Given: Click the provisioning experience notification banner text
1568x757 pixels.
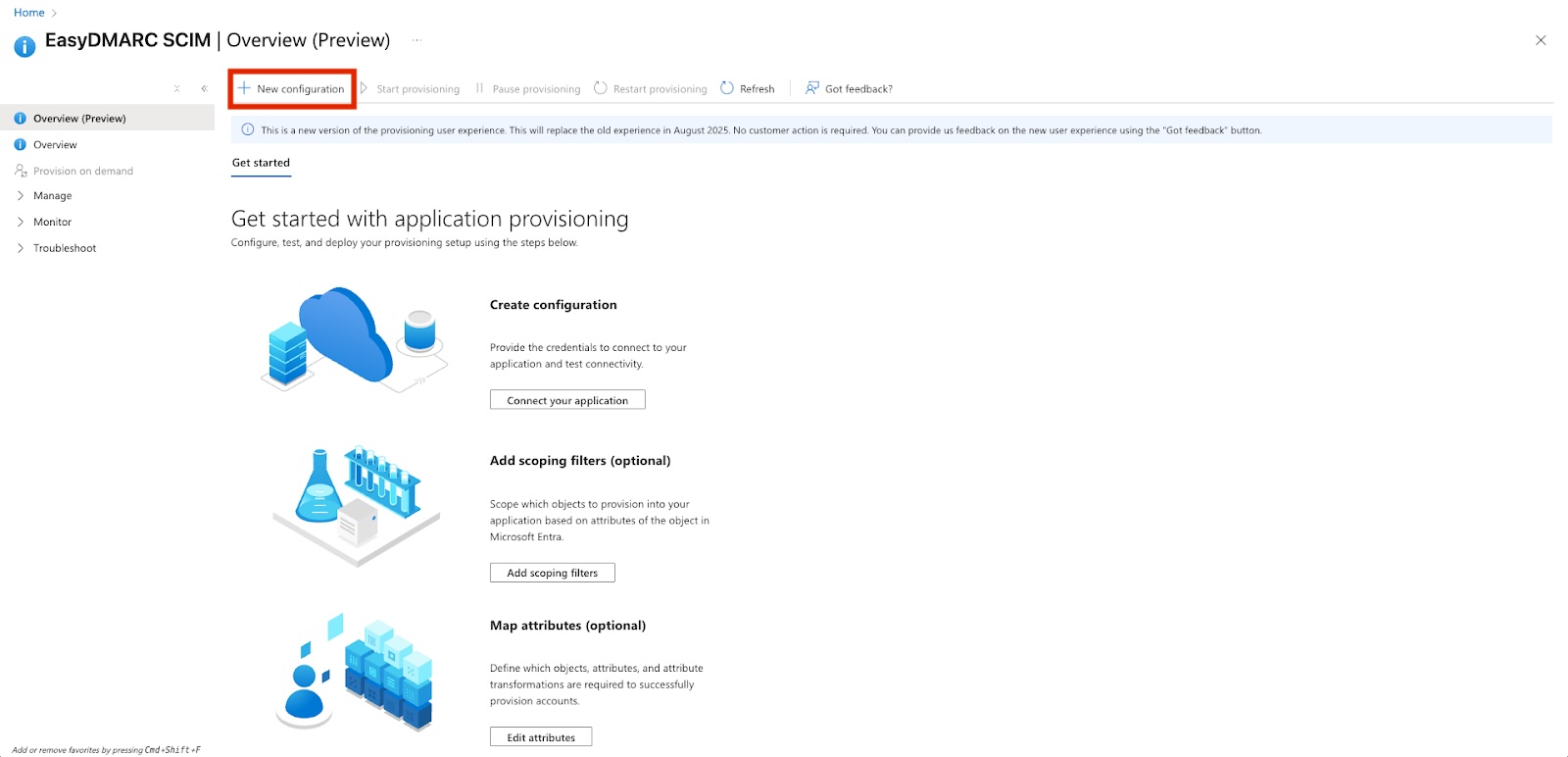Looking at the screenshot, I should [761, 130].
